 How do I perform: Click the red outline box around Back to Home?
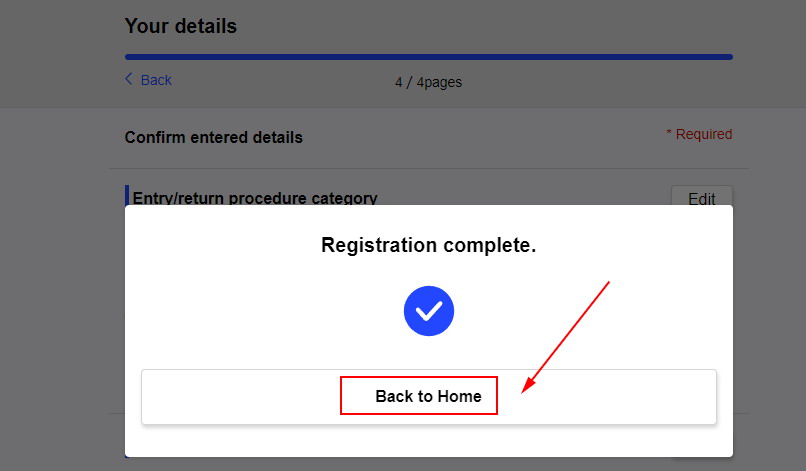418,395
